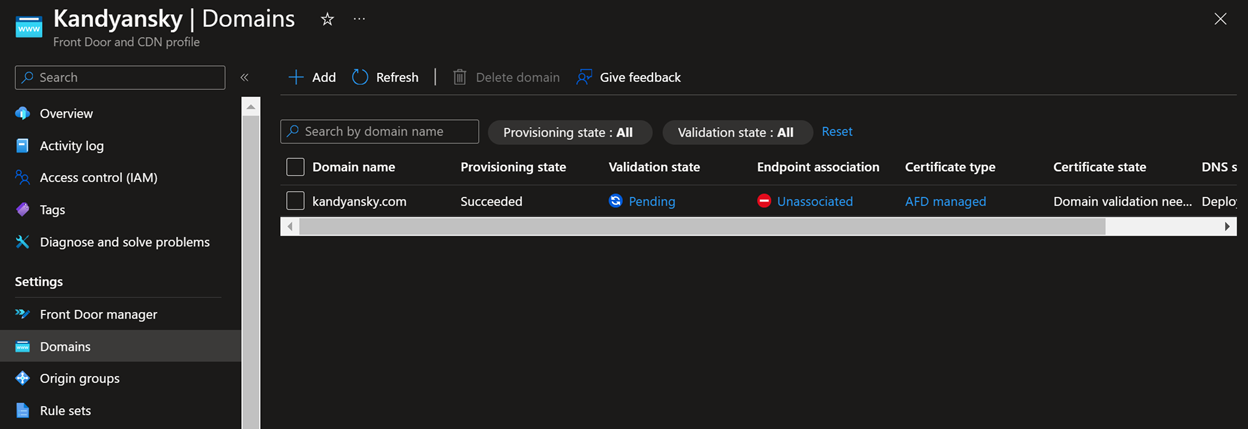Click the purple Tags icon
Image resolution: width=1248 pixels, height=429 pixels.
(x=23, y=209)
